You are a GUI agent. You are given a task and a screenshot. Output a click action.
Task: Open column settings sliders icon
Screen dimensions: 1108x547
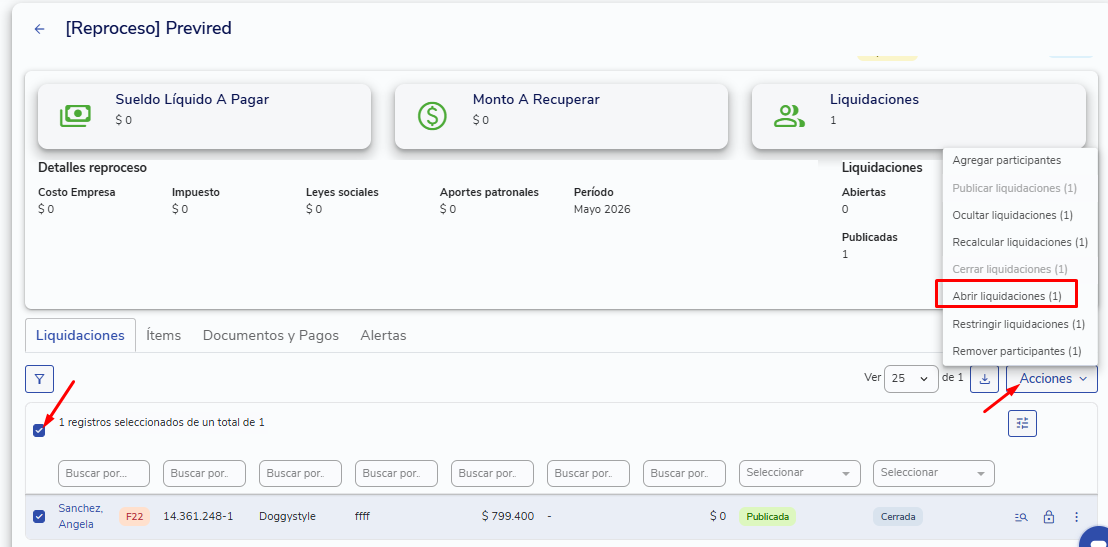(x=1022, y=423)
